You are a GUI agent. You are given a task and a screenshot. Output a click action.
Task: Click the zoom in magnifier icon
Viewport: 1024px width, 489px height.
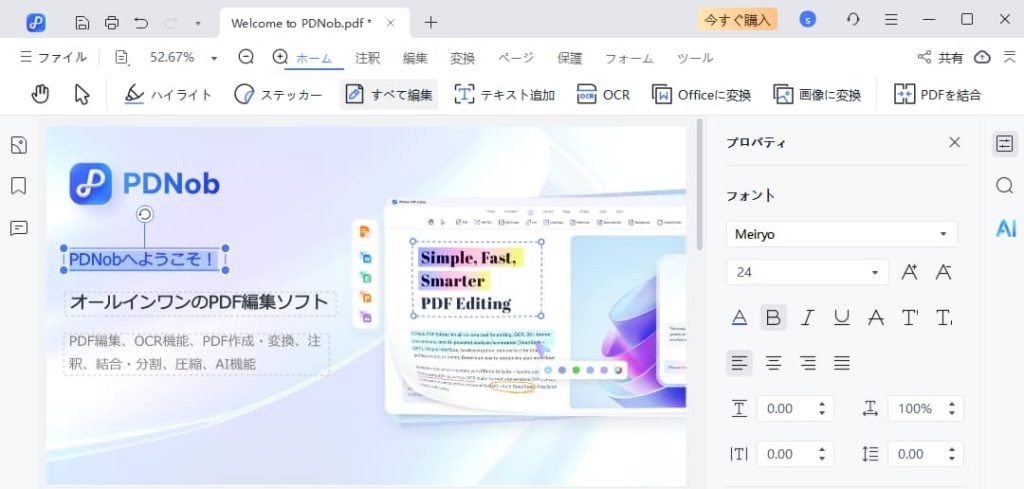(280, 57)
